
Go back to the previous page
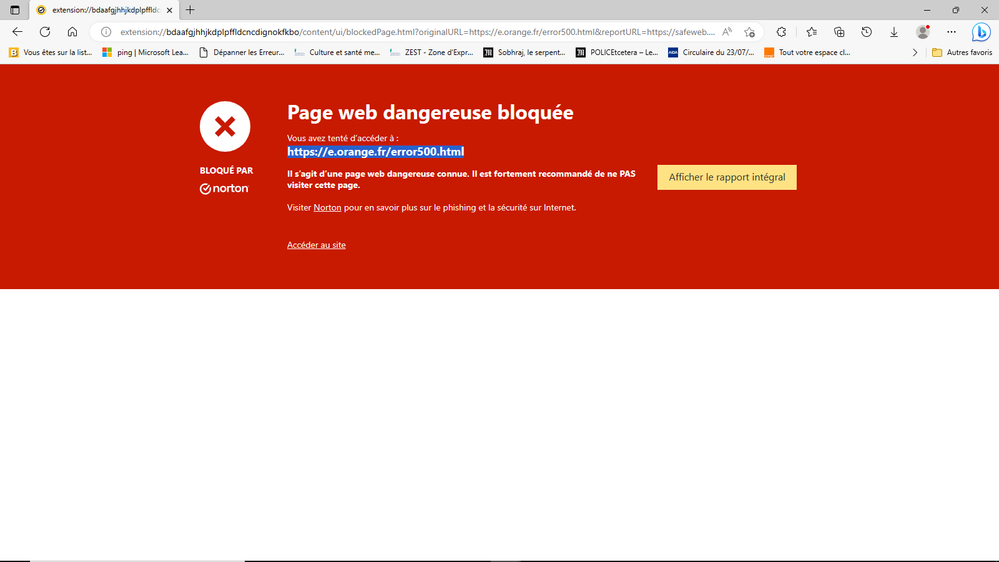(17, 32)
